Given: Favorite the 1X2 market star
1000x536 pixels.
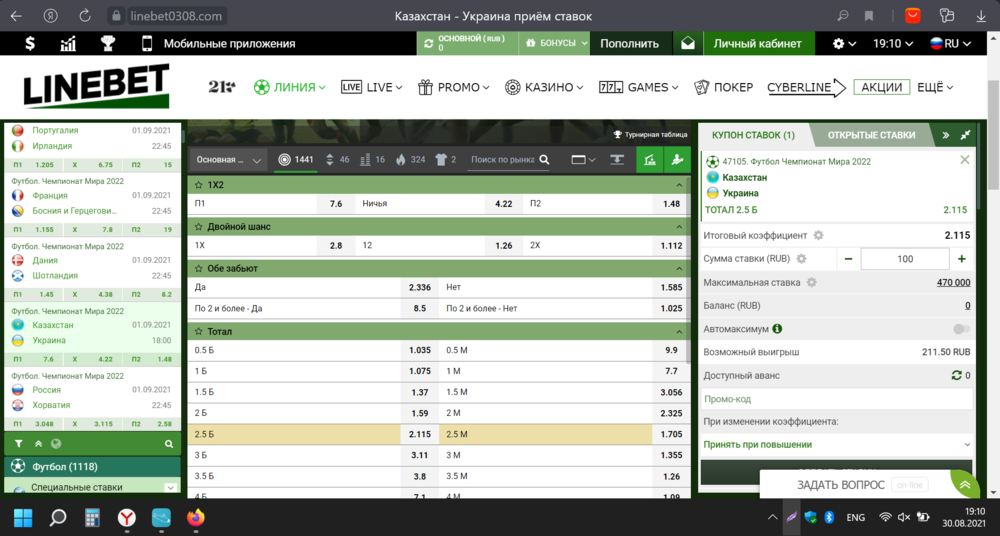Looking at the screenshot, I should tap(199, 185).
